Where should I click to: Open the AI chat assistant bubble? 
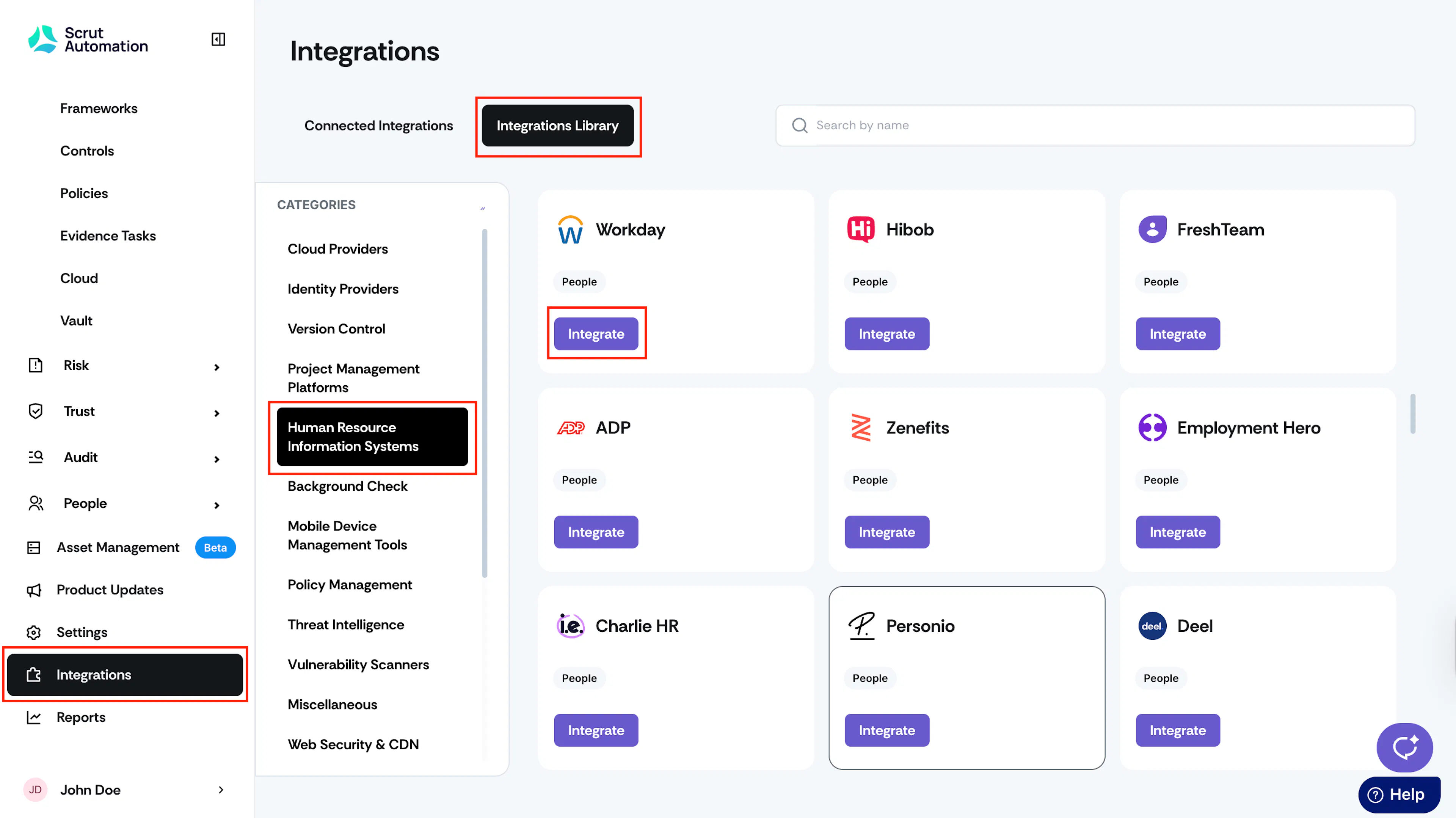pos(1404,747)
